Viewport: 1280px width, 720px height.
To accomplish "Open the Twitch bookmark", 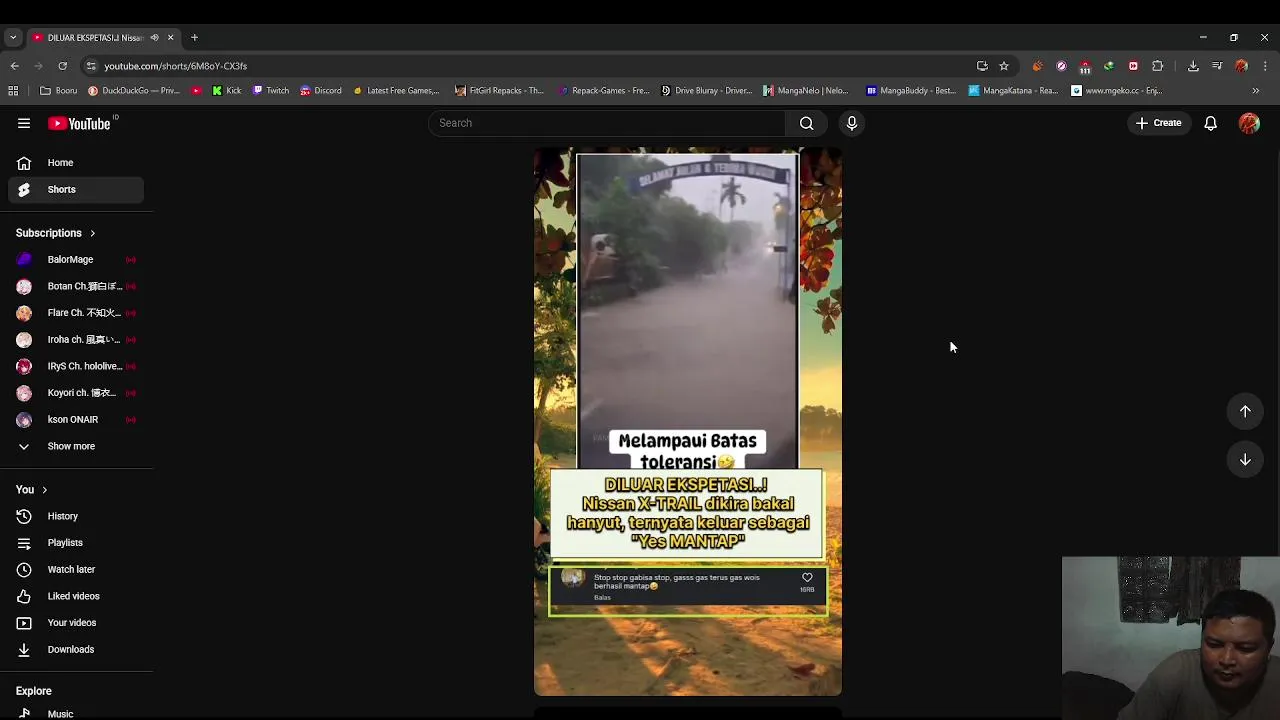I will coord(270,90).
